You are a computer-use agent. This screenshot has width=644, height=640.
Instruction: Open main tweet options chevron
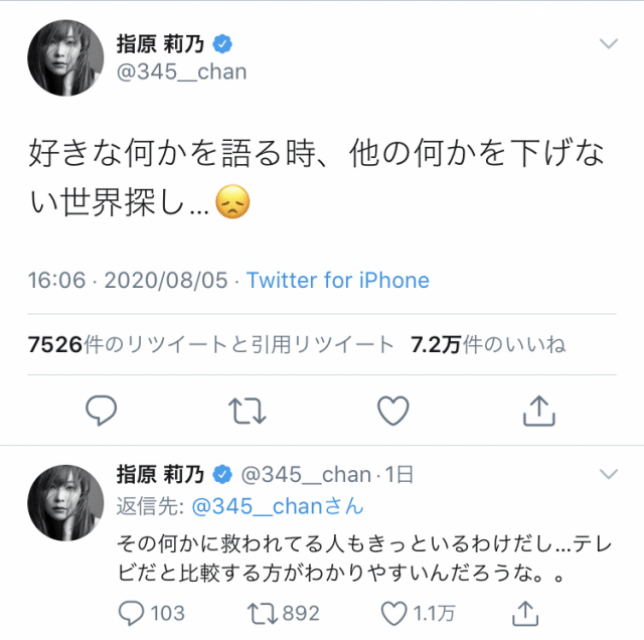(x=609, y=43)
